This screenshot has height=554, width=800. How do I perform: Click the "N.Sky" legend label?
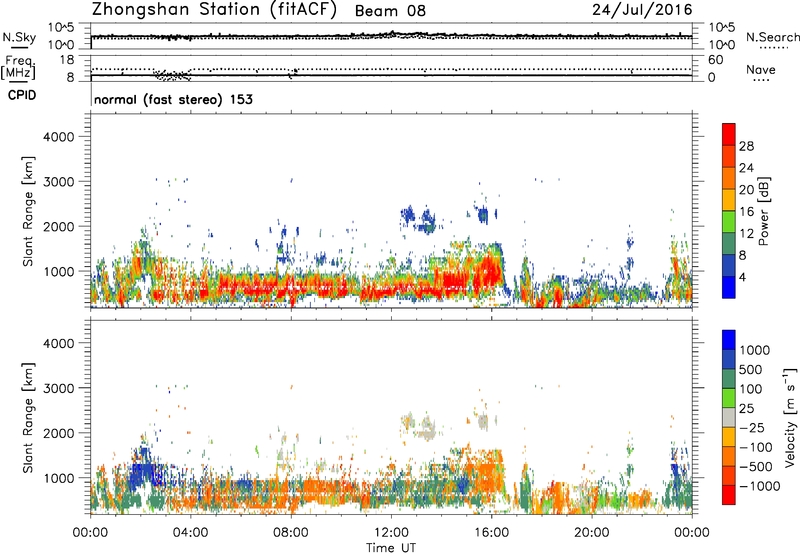pos(19,37)
